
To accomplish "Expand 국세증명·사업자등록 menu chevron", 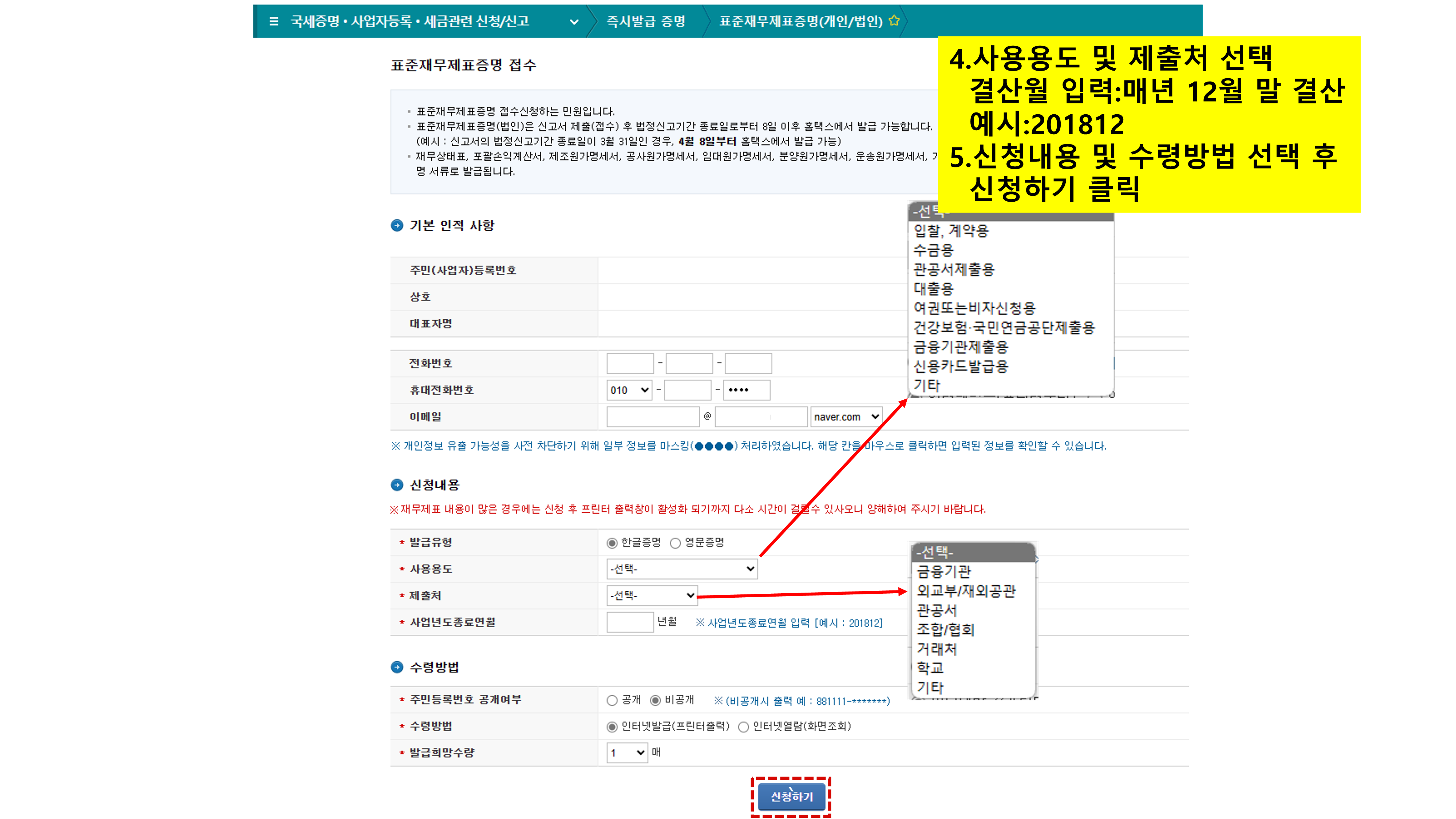I will [574, 22].
